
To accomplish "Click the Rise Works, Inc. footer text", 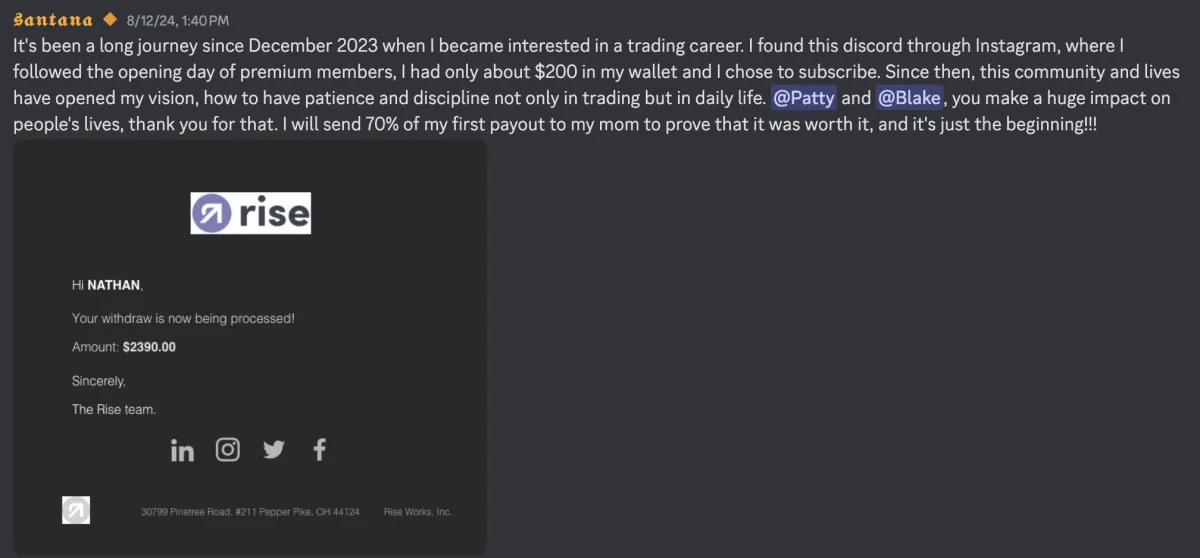I will pos(418,512).
